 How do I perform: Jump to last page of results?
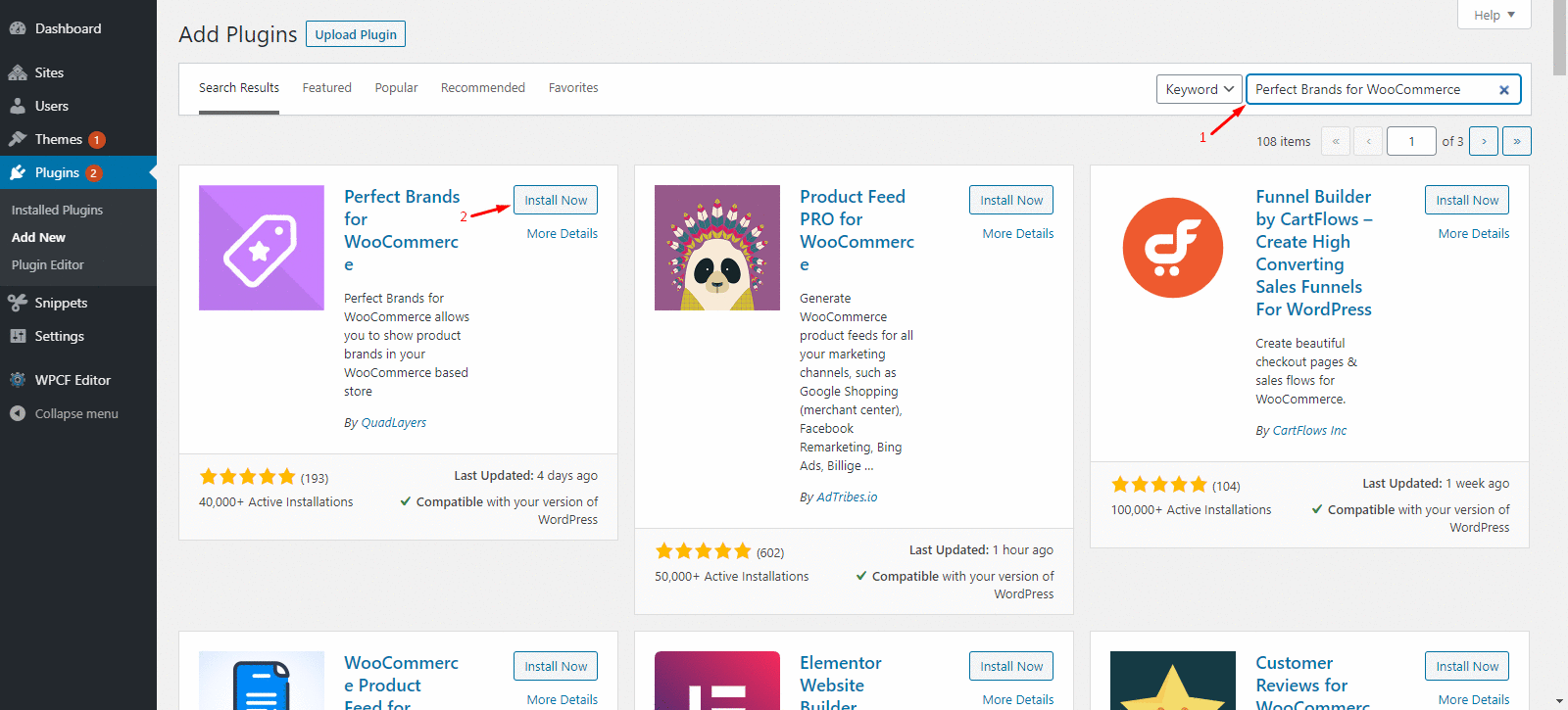click(x=1517, y=141)
